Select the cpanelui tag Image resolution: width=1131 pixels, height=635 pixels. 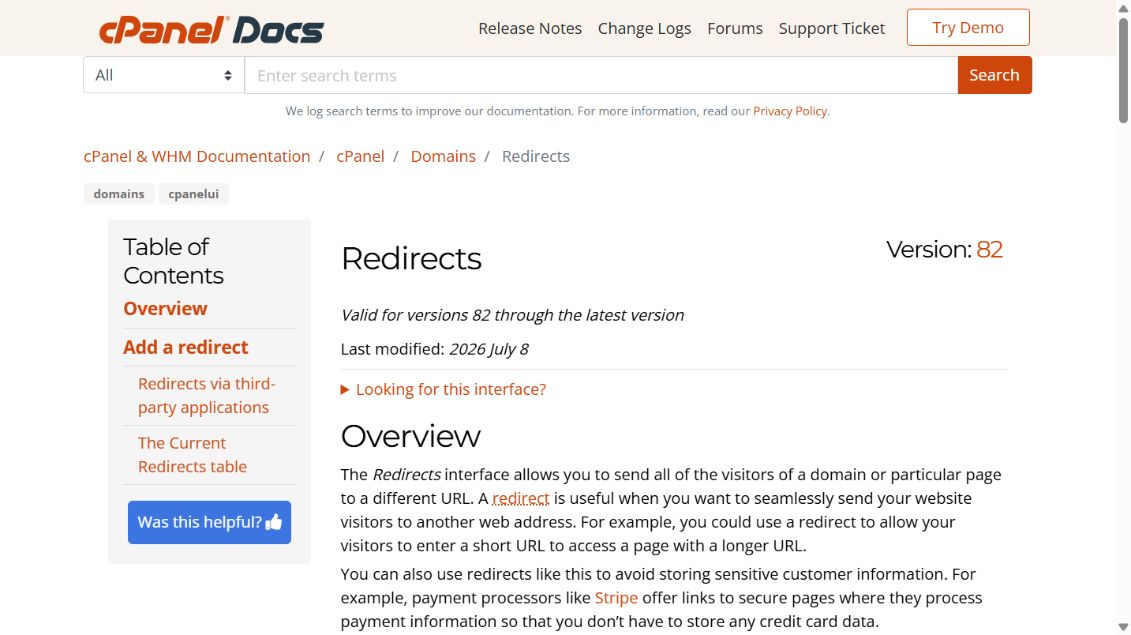(193, 194)
